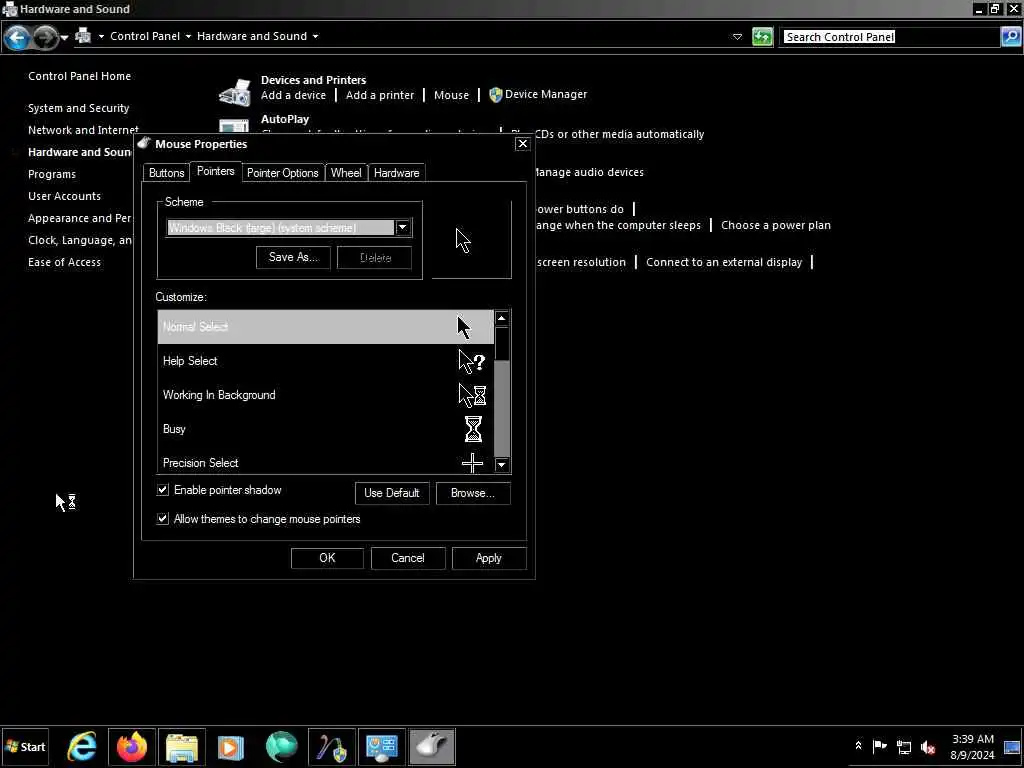Select Working In Background pointer row
Screen dimensions: 1024x768
click(325, 394)
